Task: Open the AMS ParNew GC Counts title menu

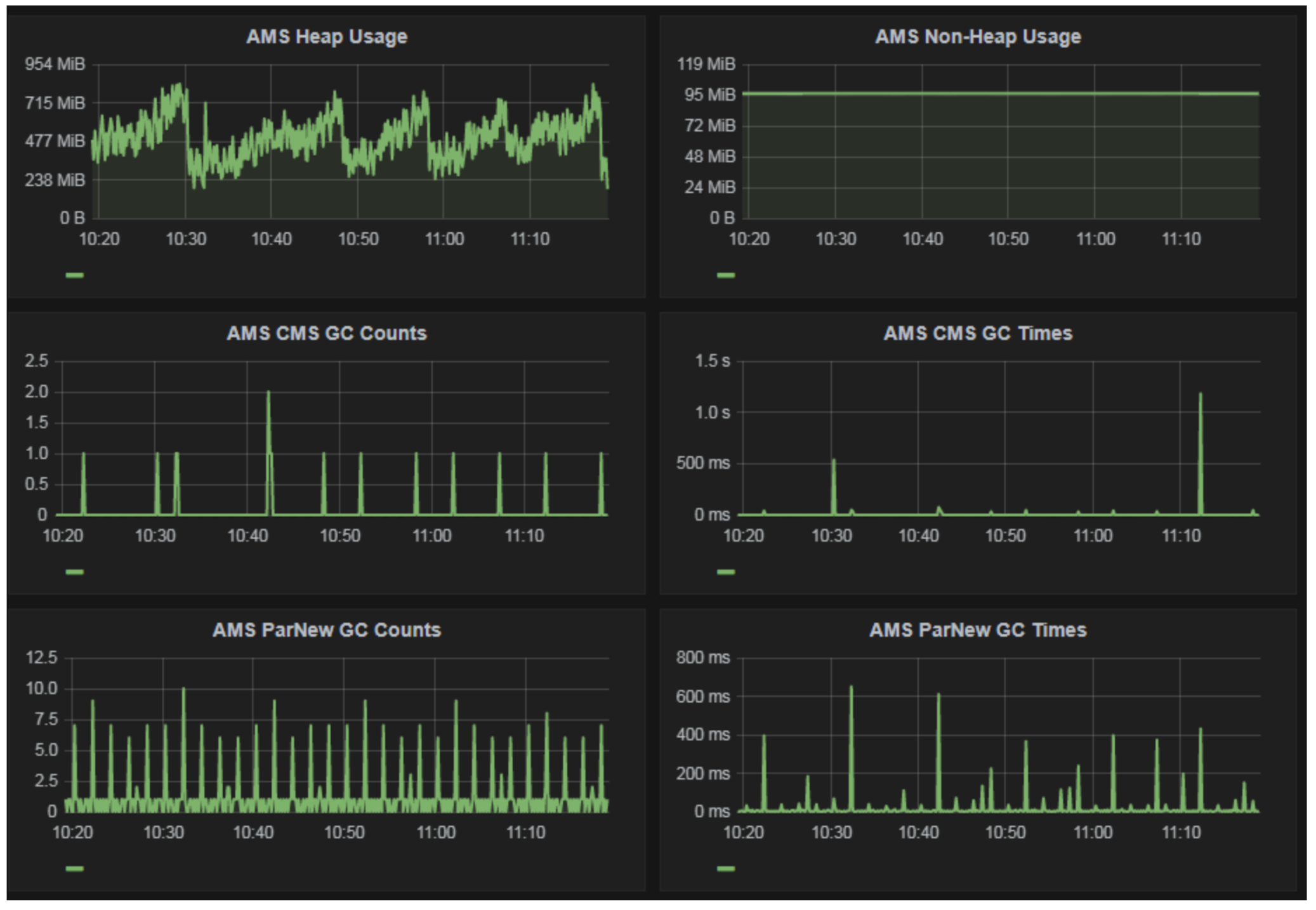Action: pos(326,630)
